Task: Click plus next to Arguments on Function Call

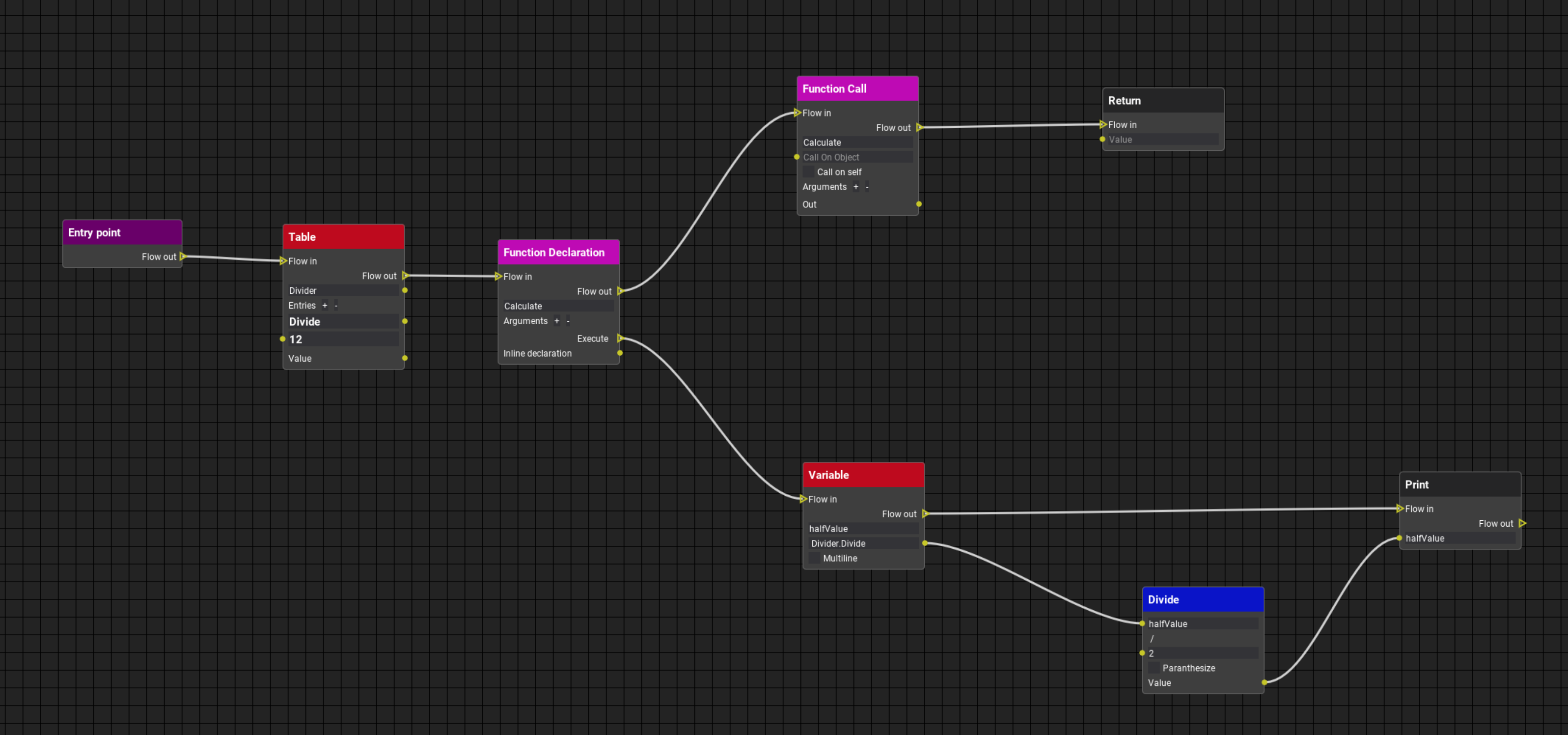Action: pyautogui.click(x=856, y=187)
